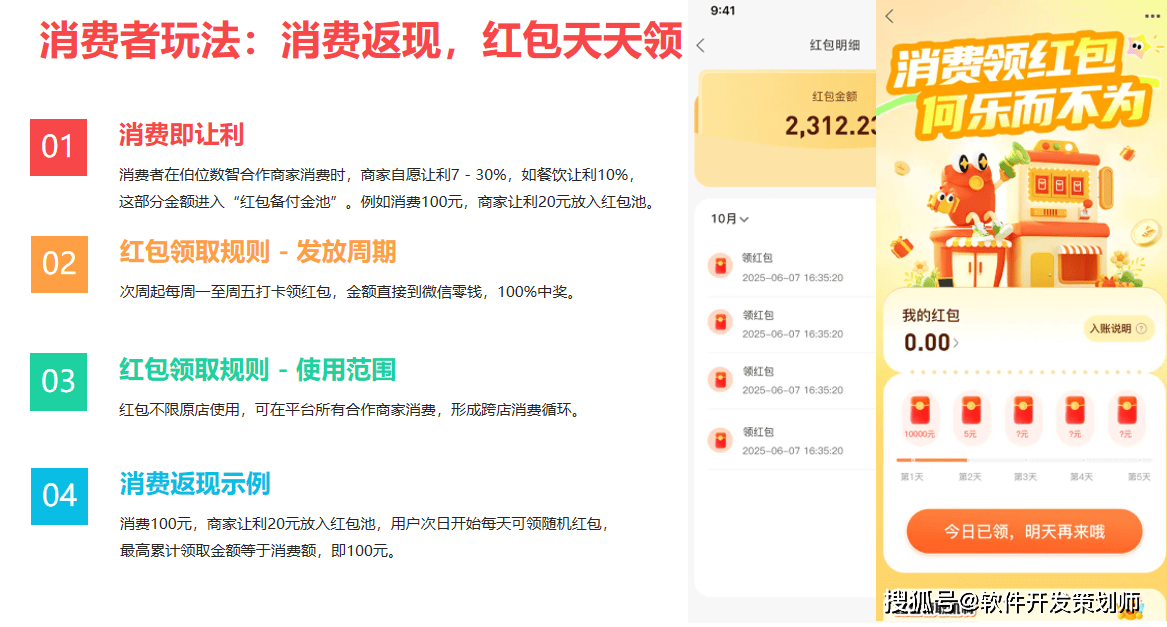Click the red 01 number block
Screen dimensions: 1167x627
(58, 147)
